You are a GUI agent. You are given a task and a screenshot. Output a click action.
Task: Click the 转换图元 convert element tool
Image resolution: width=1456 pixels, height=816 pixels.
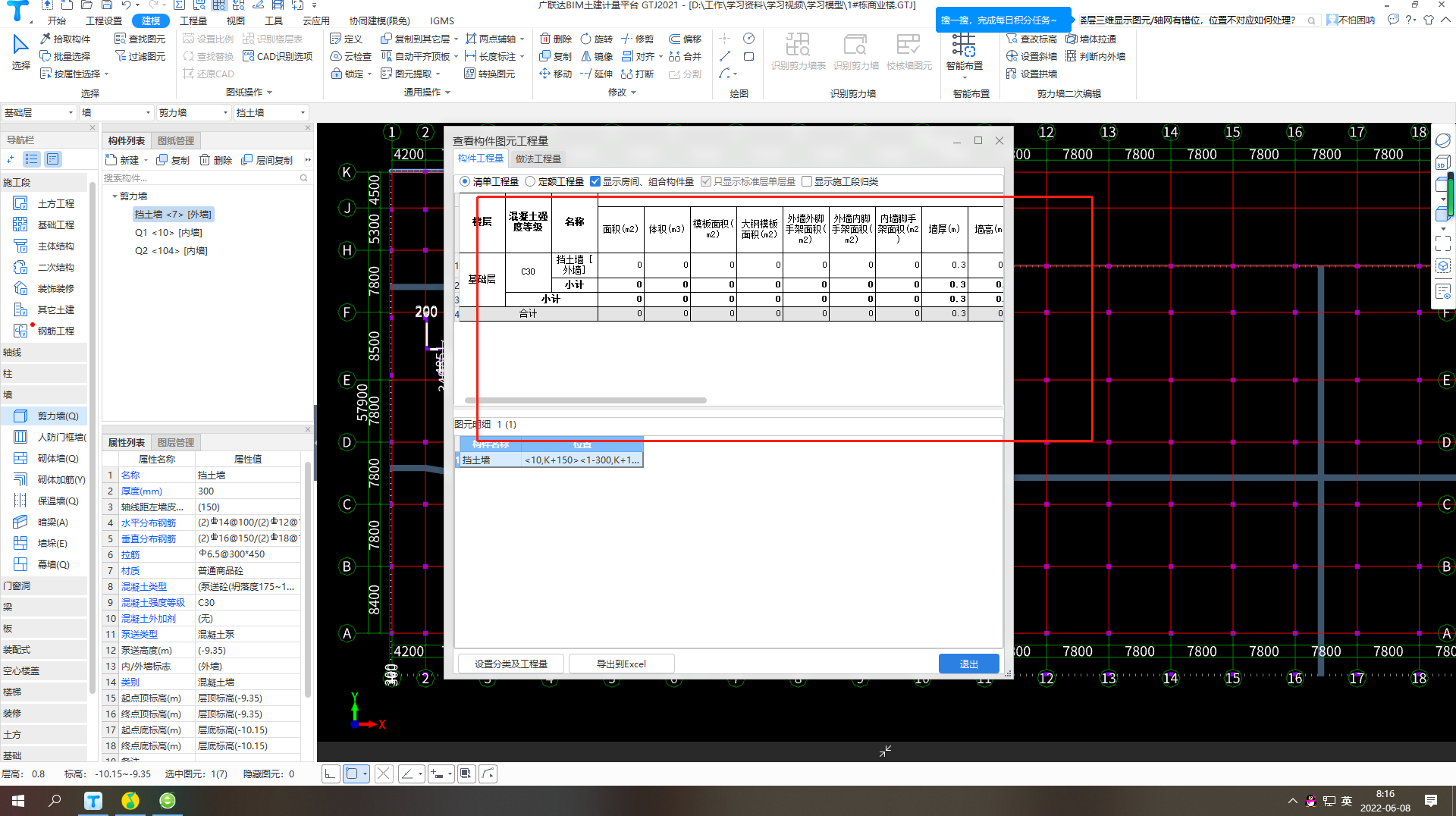[x=489, y=74]
